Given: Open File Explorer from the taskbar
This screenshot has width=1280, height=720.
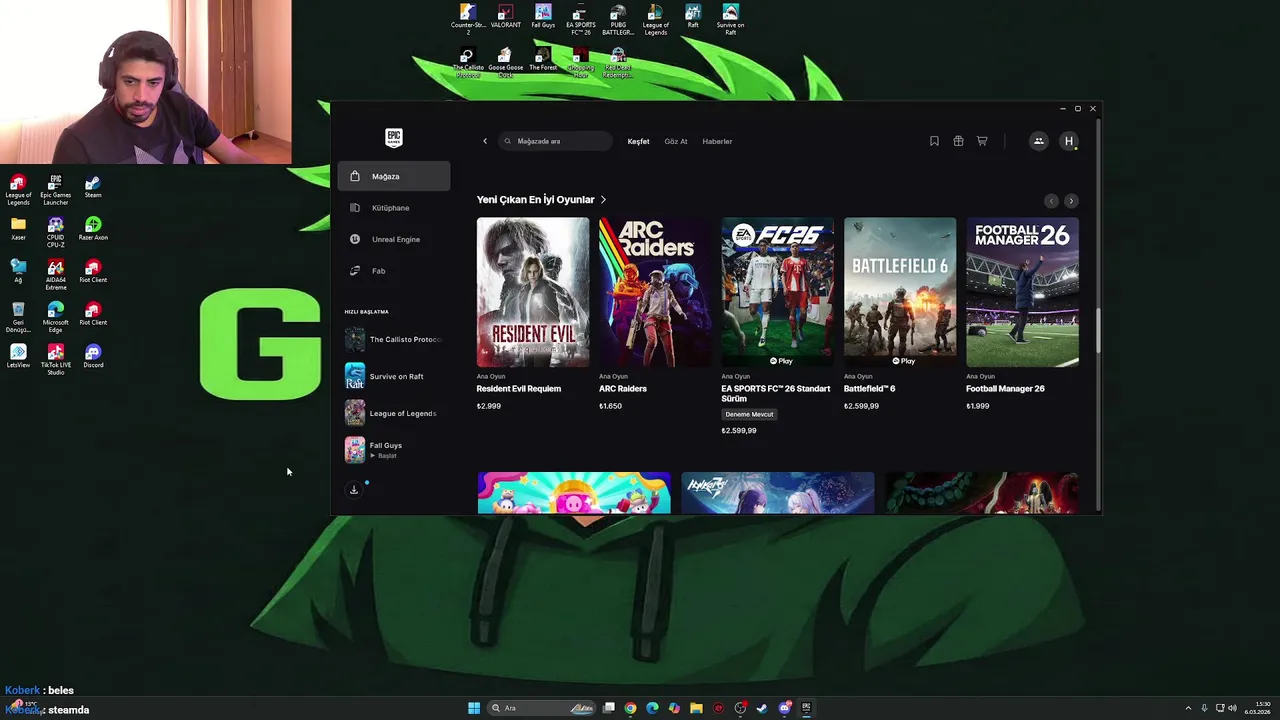Looking at the screenshot, I should [696, 708].
